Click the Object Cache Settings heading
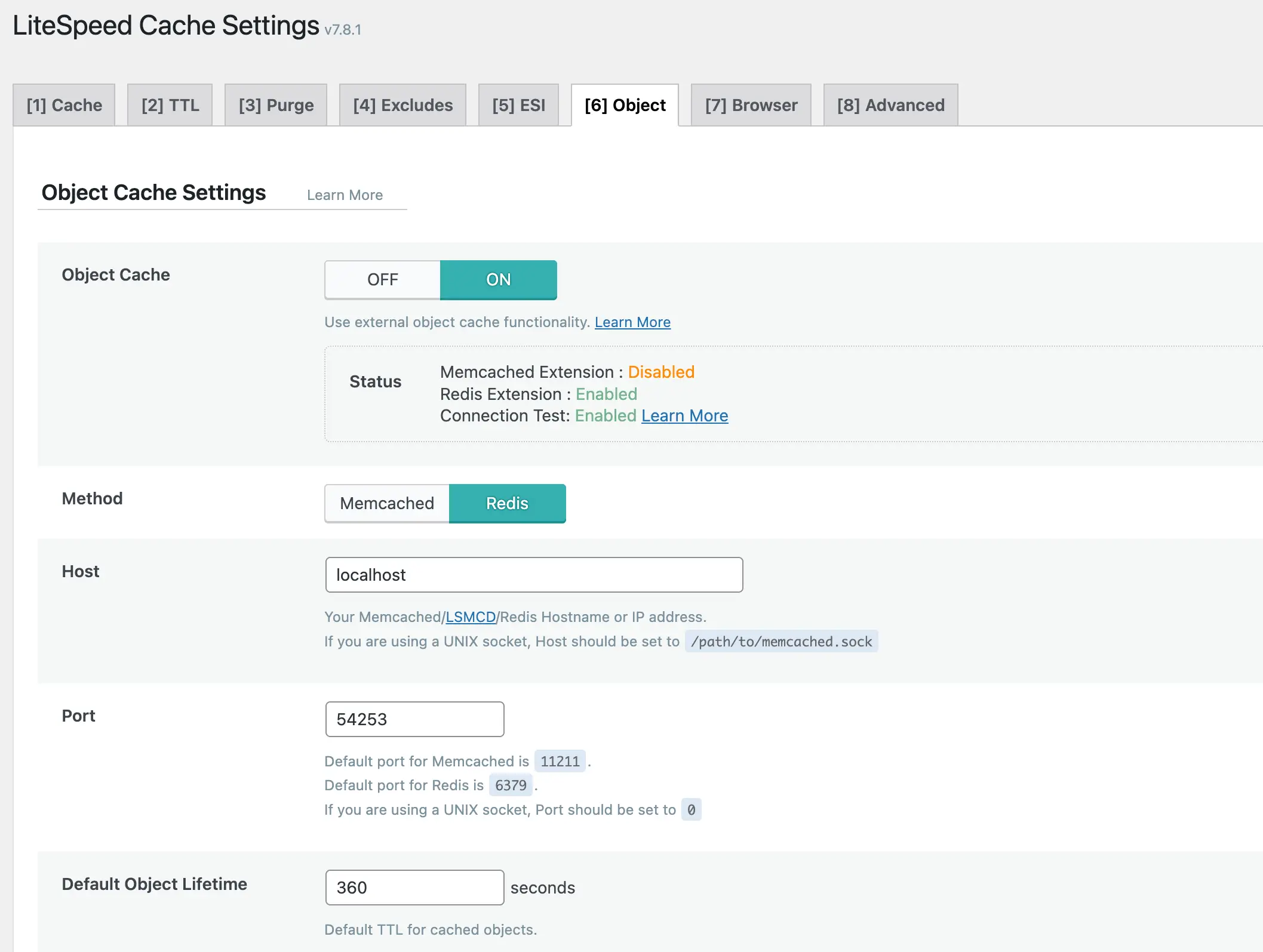The width and height of the screenshot is (1263, 952). click(153, 193)
